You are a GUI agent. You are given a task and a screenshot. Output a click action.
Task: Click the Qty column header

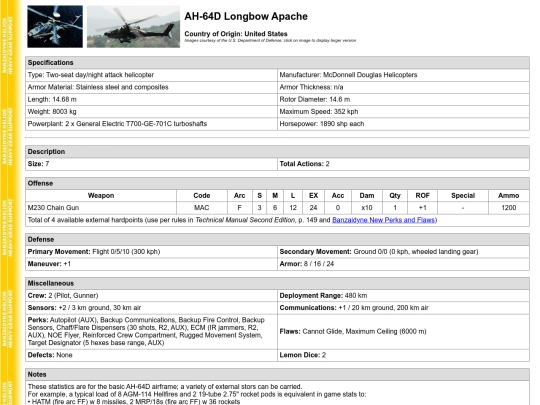(x=395, y=196)
